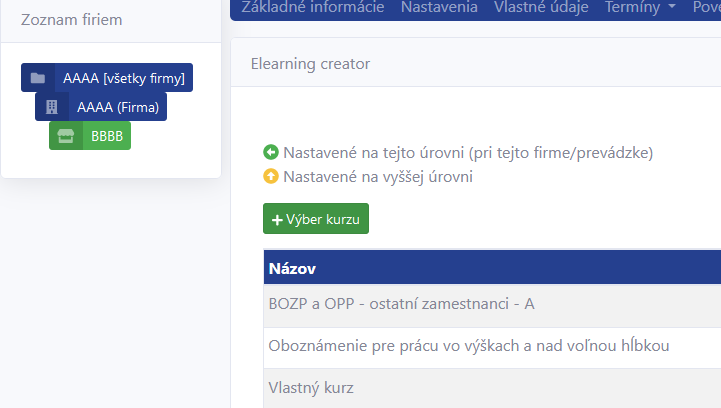The width and height of the screenshot is (721, 408).
Task: Open the Základné informácie tab
Action: click(x=313, y=7)
